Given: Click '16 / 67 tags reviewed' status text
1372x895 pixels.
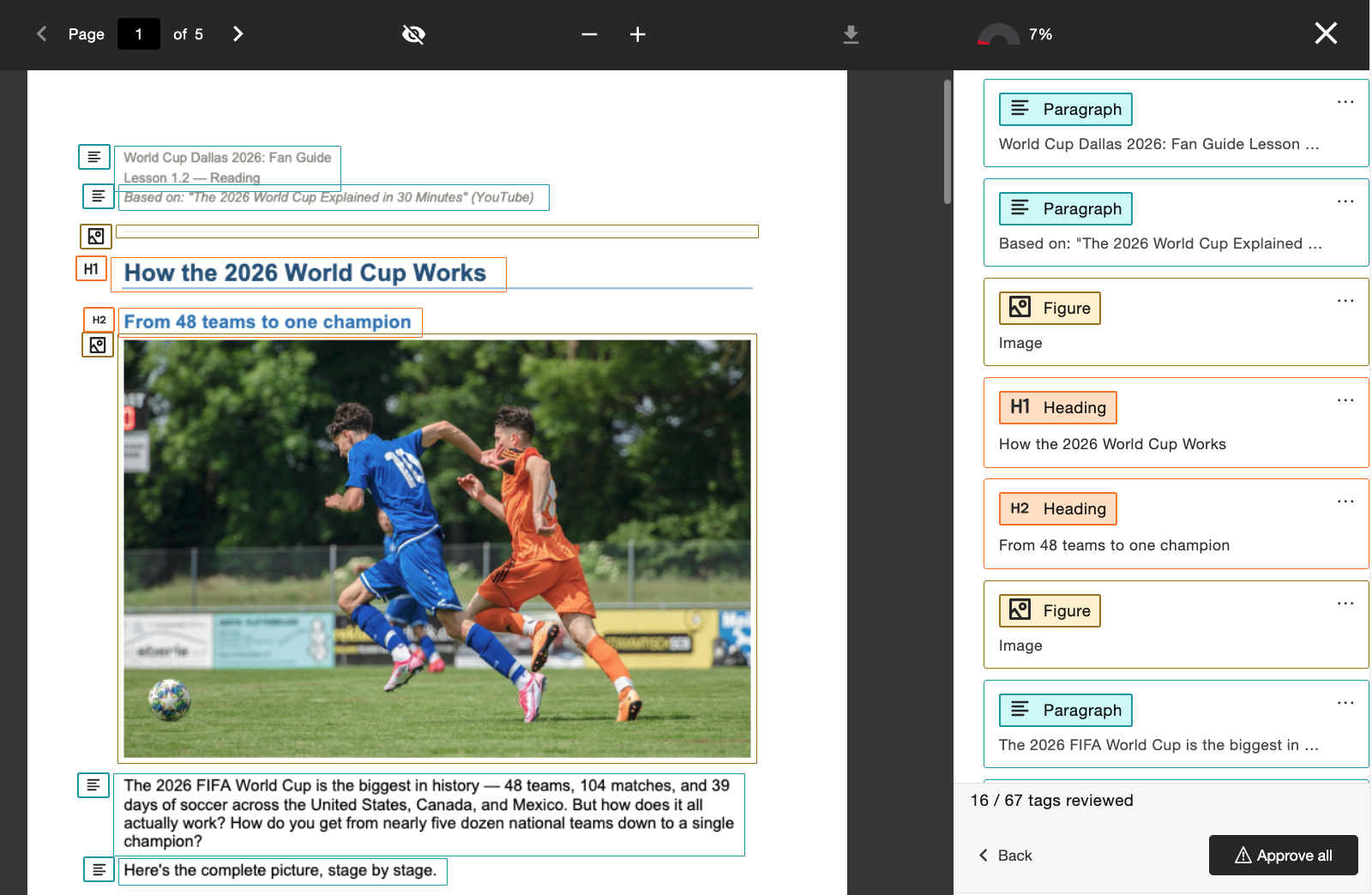Looking at the screenshot, I should [x=1052, y=801].
